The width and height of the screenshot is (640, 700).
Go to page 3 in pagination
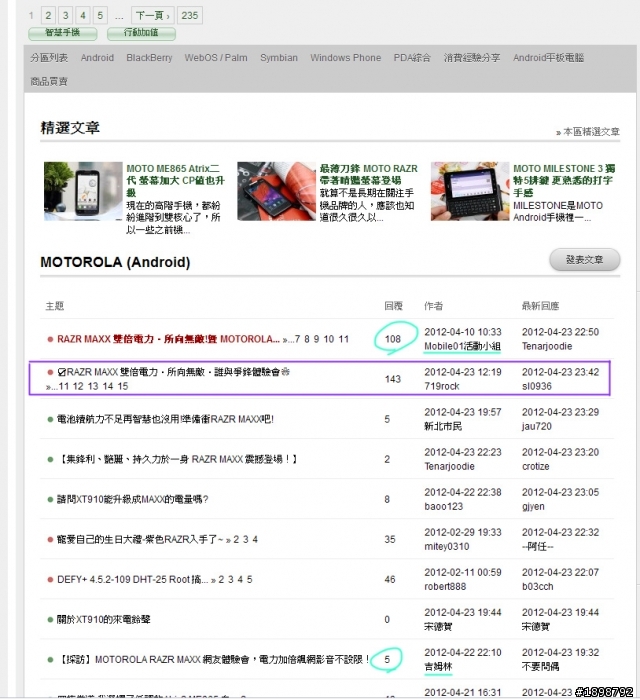tap(66, 16)
